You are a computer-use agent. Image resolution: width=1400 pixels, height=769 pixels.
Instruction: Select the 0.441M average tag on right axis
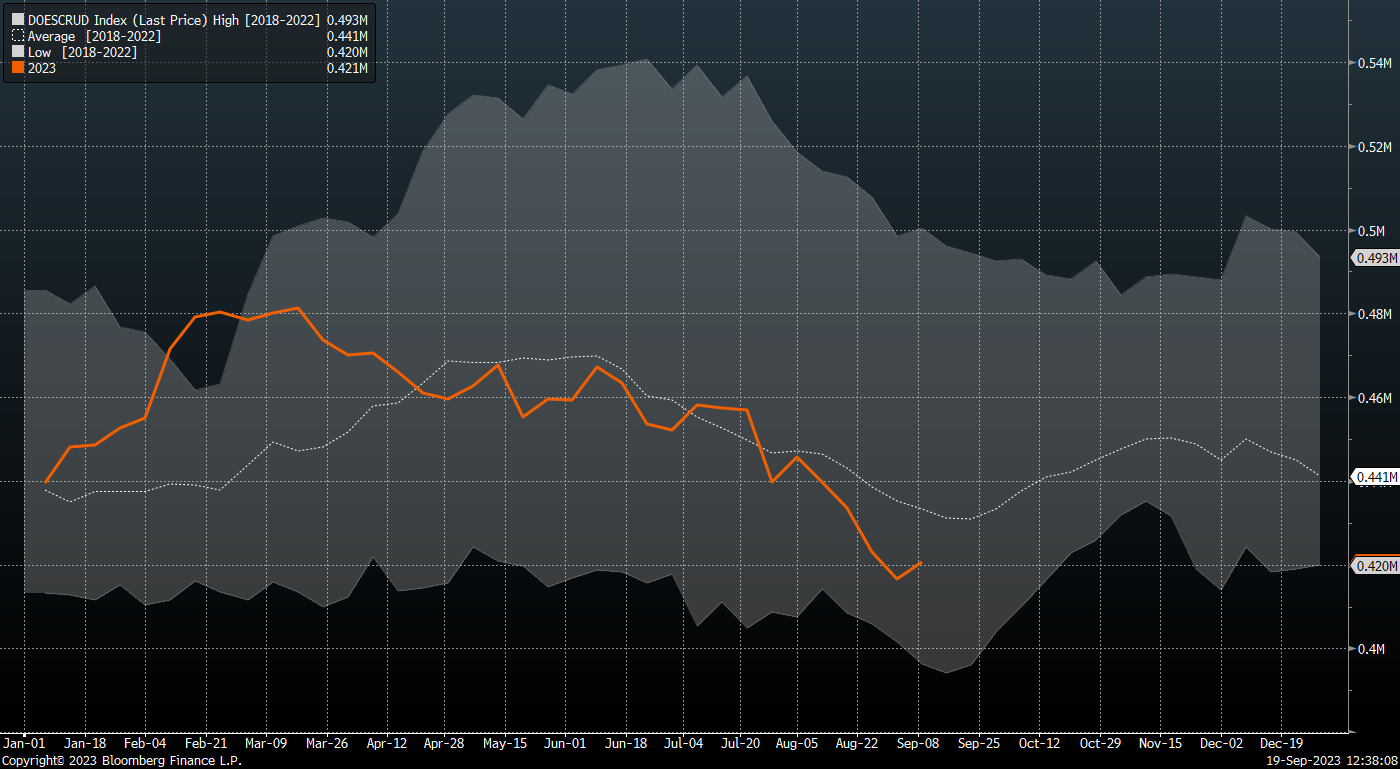pyautogui.click(x=1374, y=477)
